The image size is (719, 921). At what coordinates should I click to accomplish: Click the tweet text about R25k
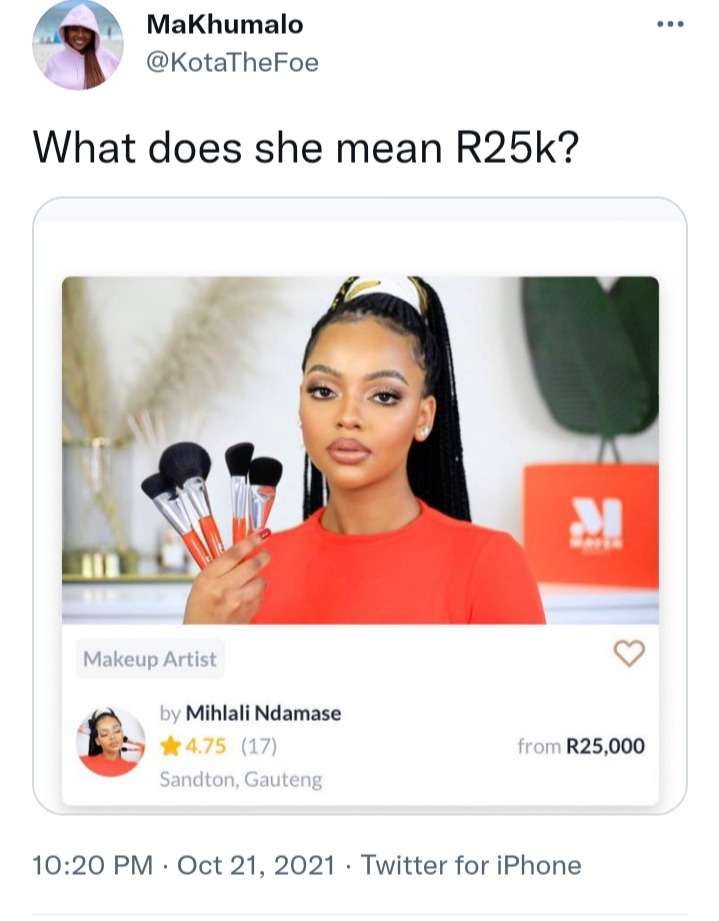(306, 148)
